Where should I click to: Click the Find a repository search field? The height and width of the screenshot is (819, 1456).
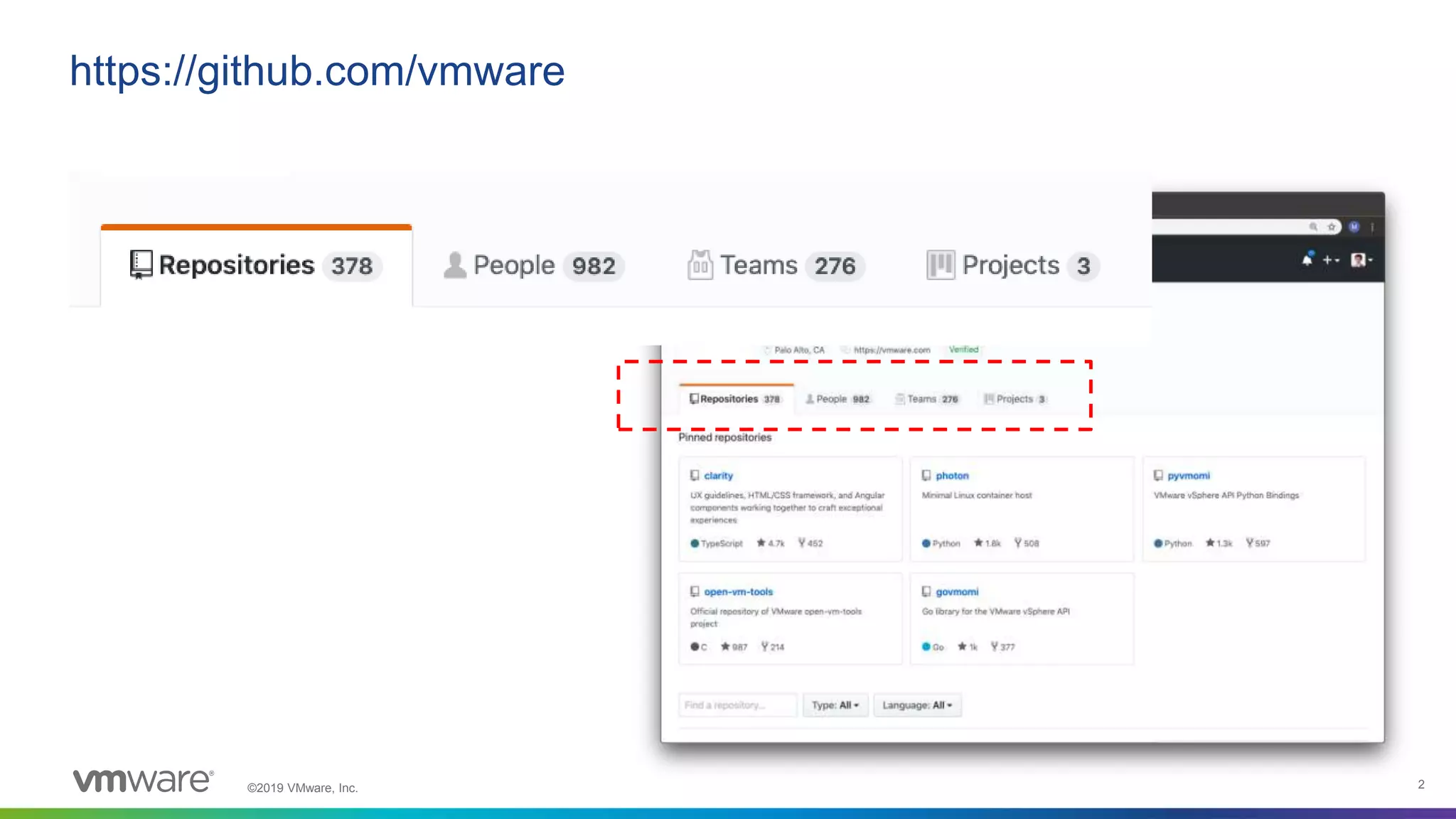tap(737, 705)
